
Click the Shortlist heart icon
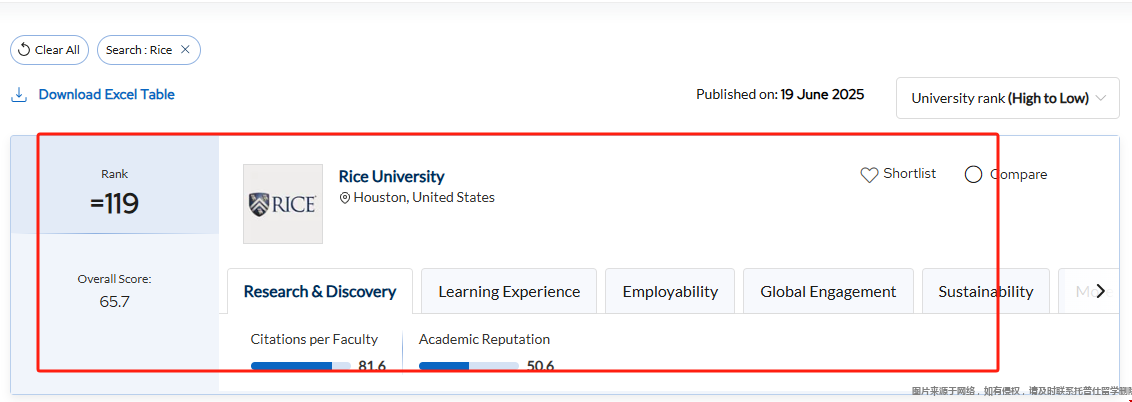[869, 175]
